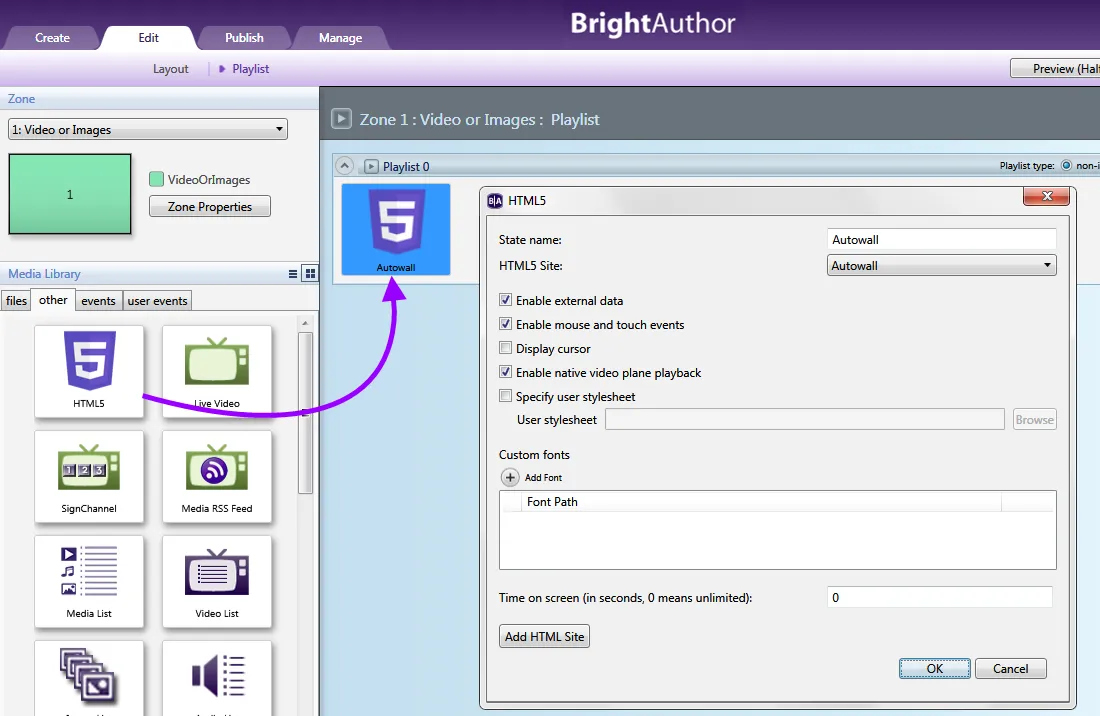The image size is (1100, 716).
Task: Click the Autowall HTML5 state in playlist
Action: (x=396, y=229)
